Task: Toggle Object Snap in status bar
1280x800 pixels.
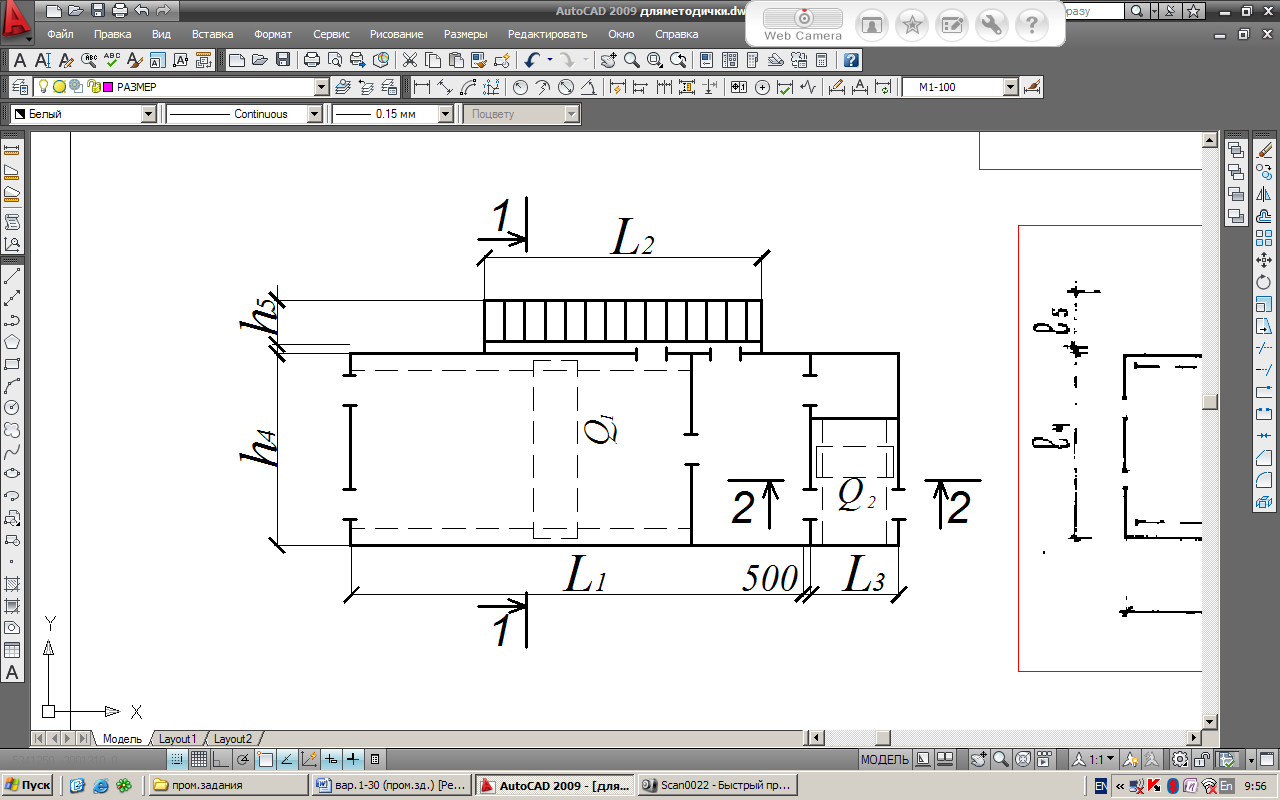Action: [265, 759]
